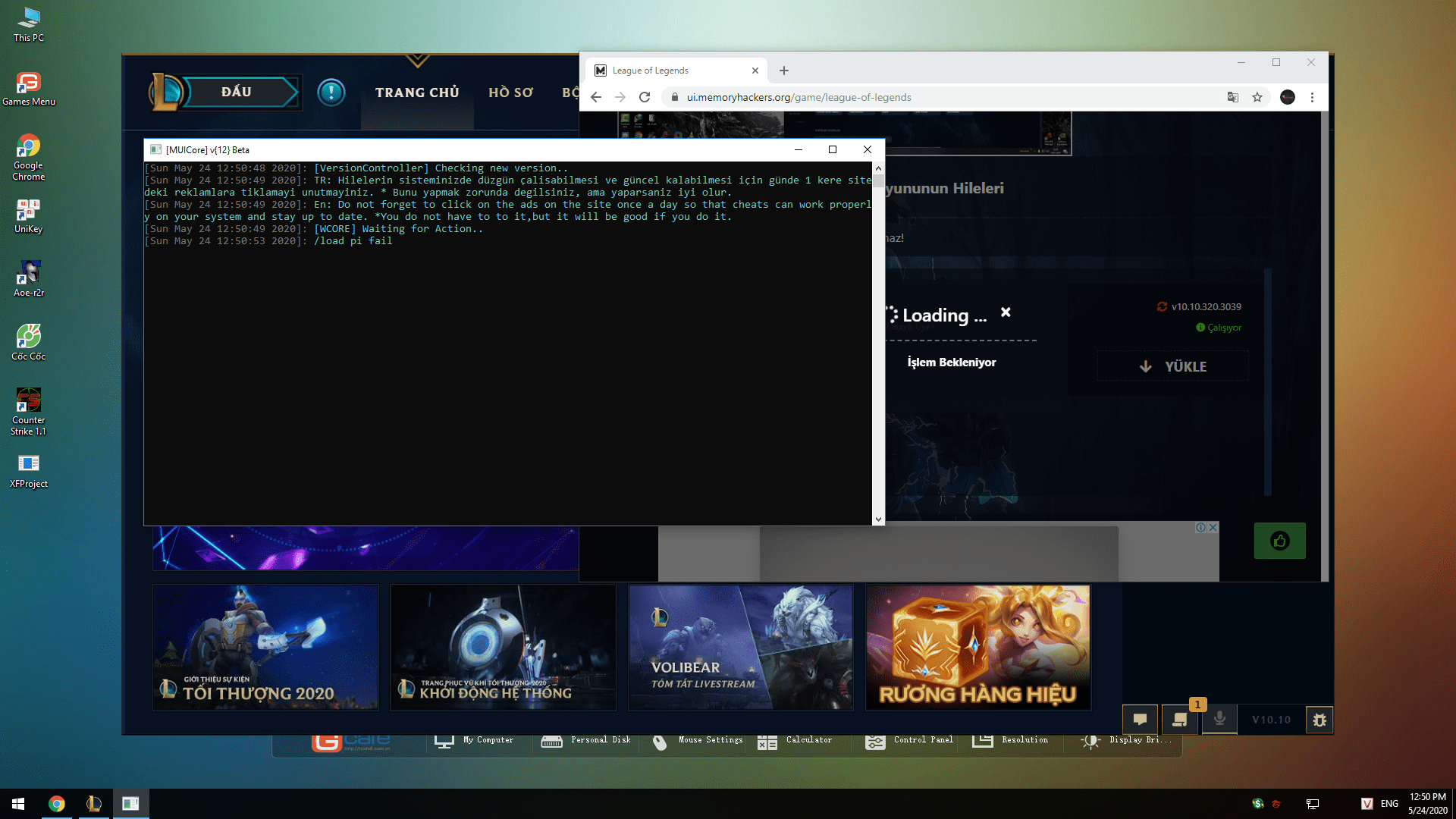Reload the page in Chrome

point(645,97)
